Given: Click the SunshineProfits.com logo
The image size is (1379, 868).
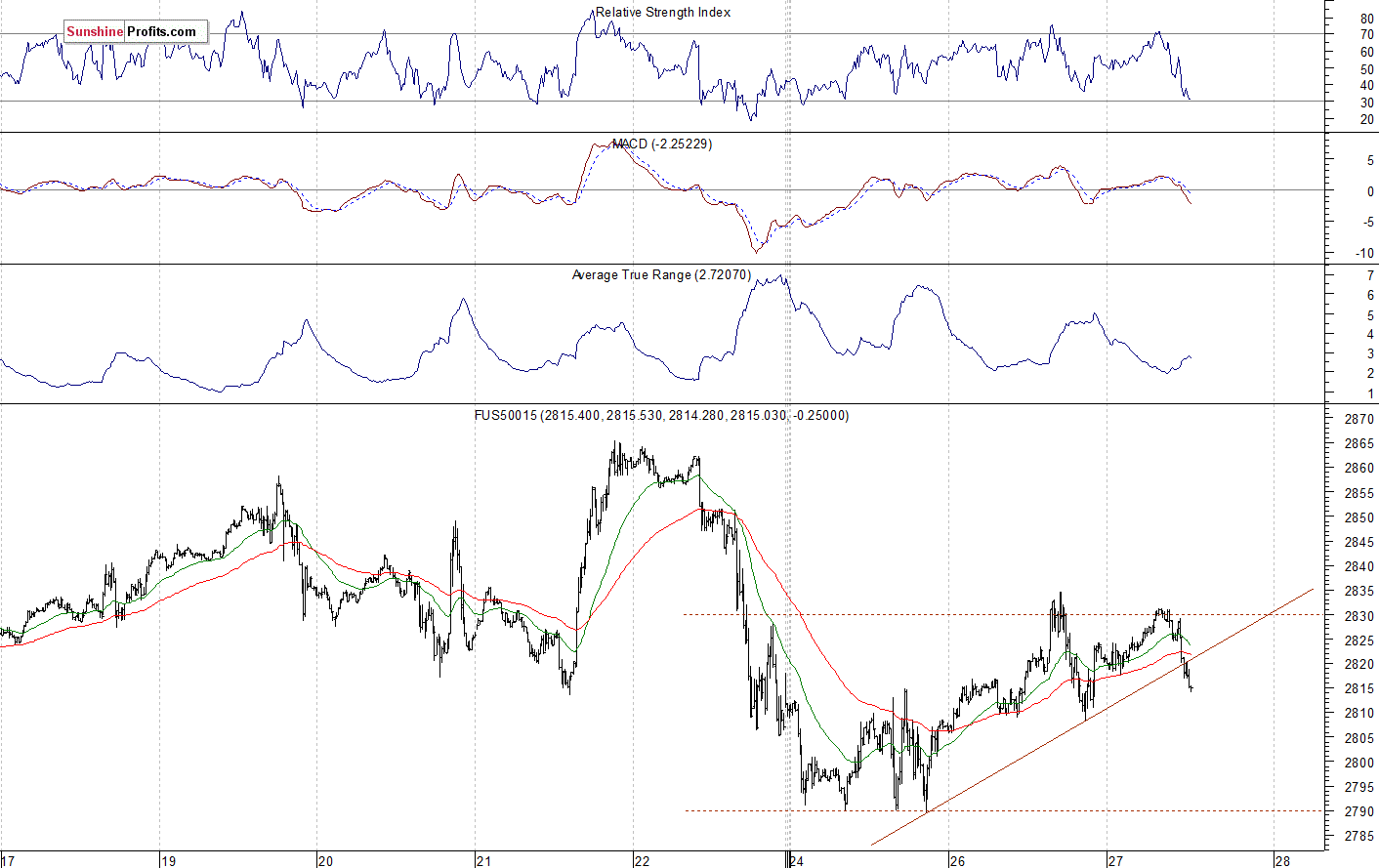Looking at the screenshot, I should coord(136,32).
